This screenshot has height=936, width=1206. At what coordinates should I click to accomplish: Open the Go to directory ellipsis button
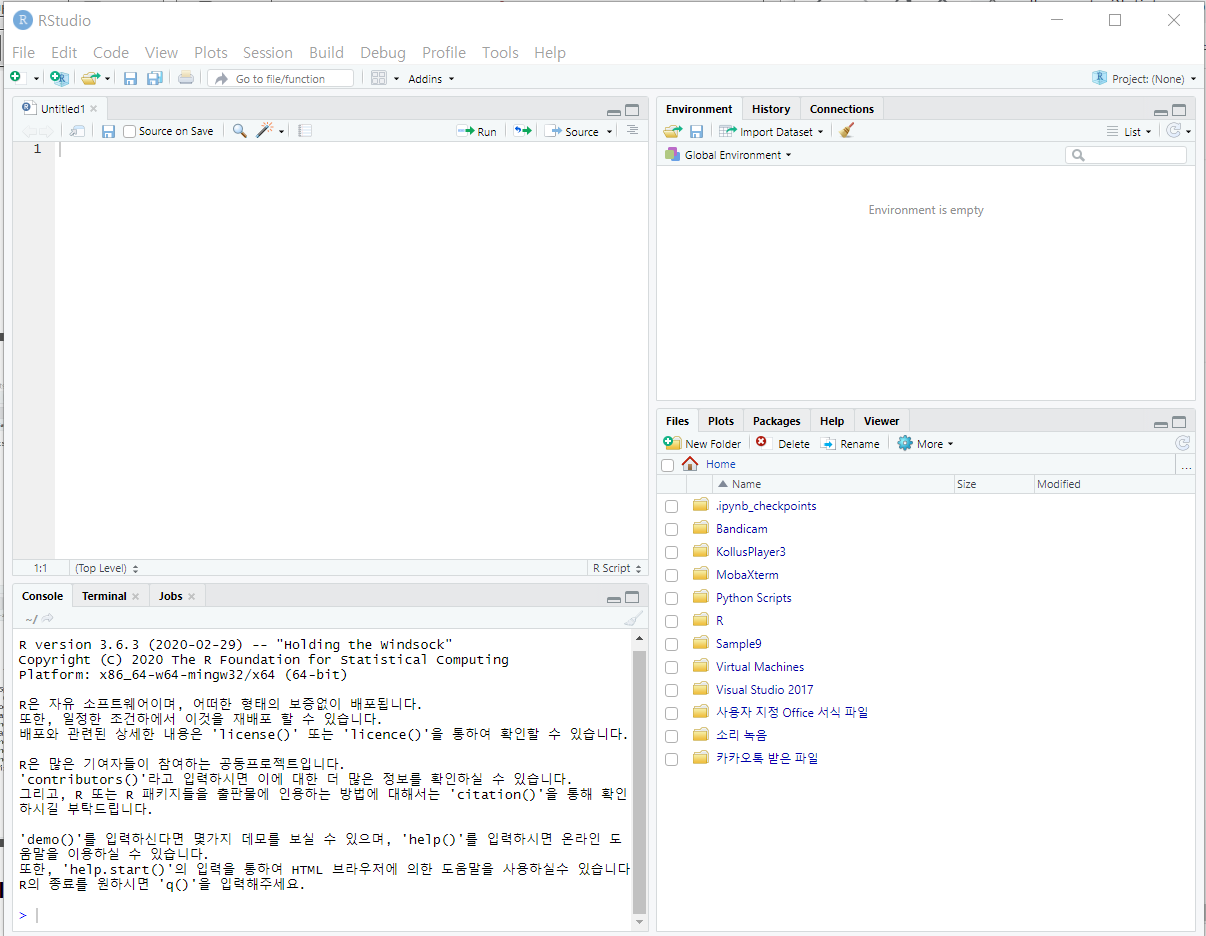coord(1186,465)
